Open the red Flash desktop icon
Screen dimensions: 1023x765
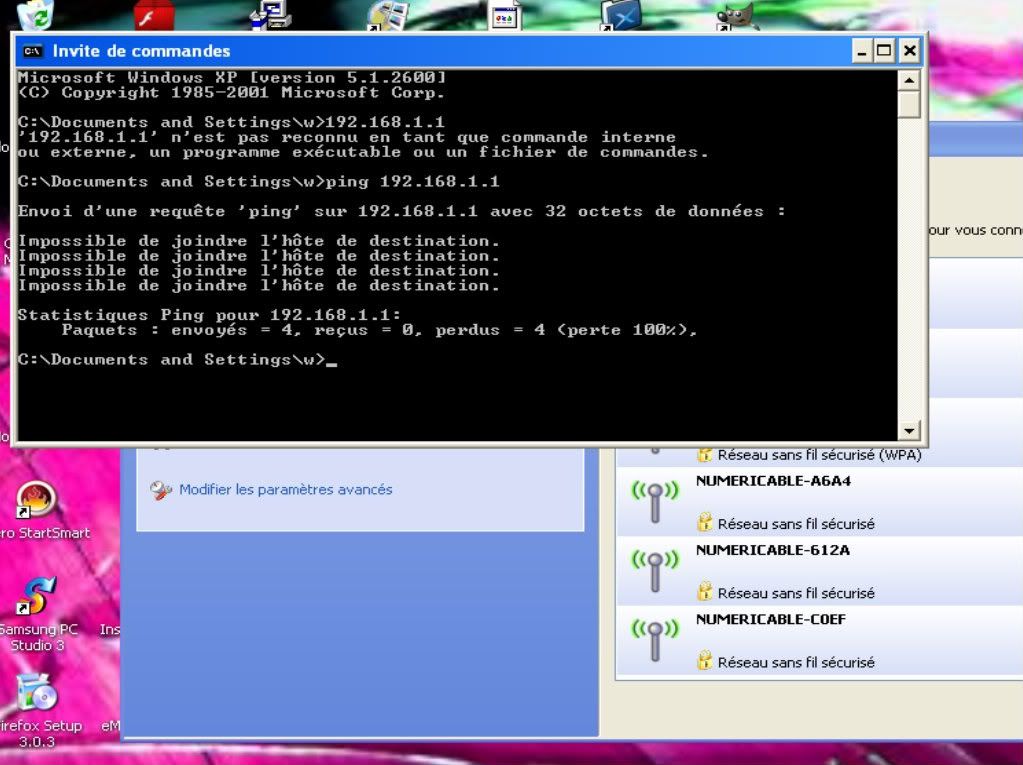[154, 14]
